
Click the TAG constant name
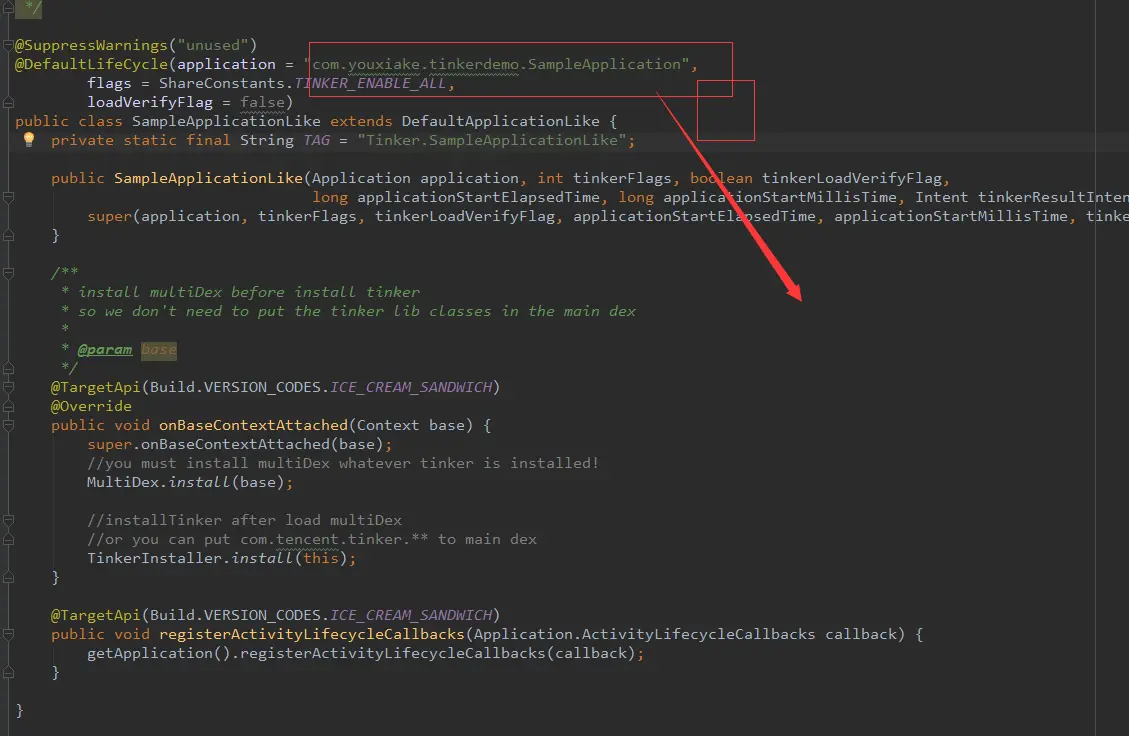[316, 140]
